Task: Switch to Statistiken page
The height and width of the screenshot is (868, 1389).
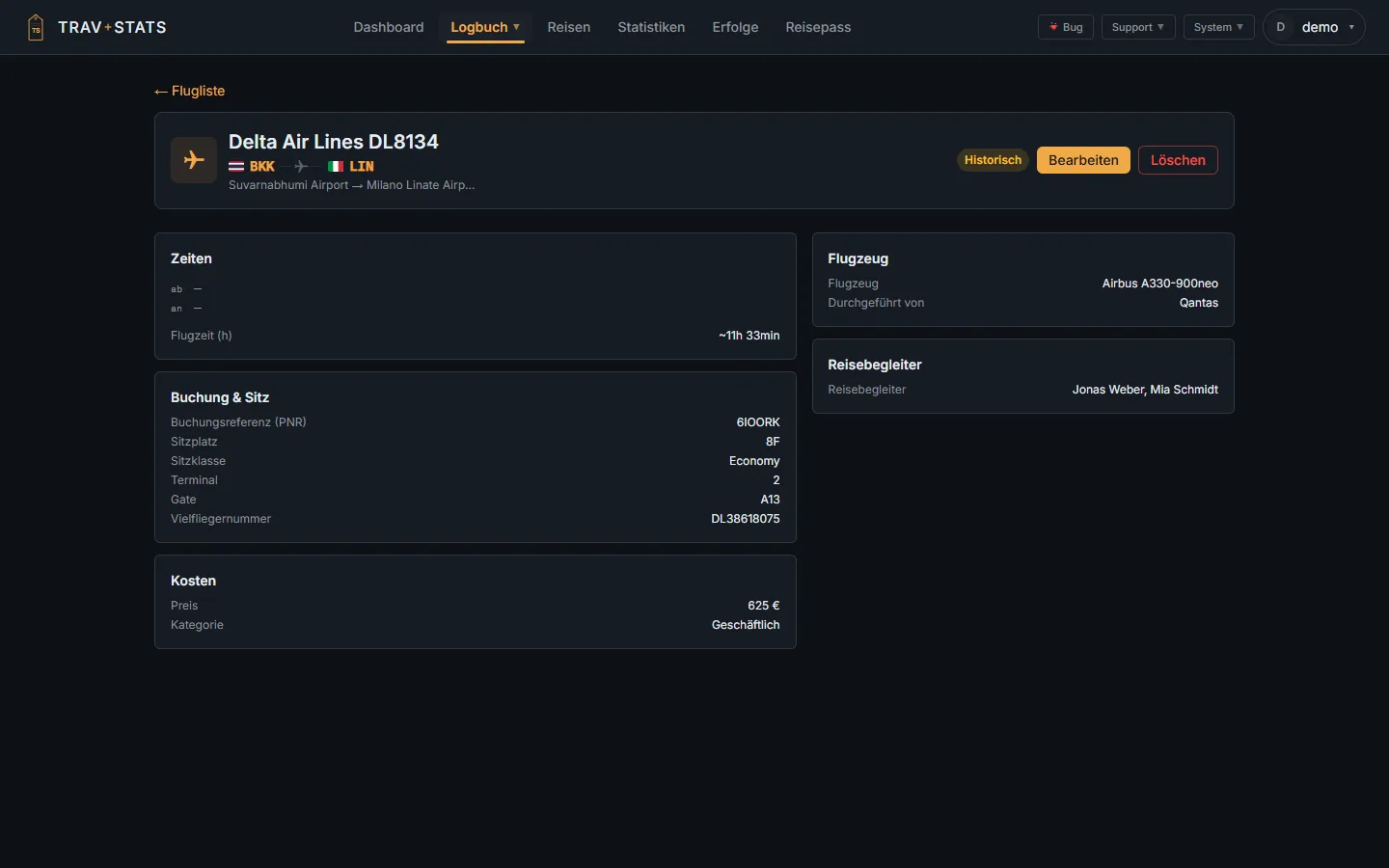Action: tap(651, 27)
